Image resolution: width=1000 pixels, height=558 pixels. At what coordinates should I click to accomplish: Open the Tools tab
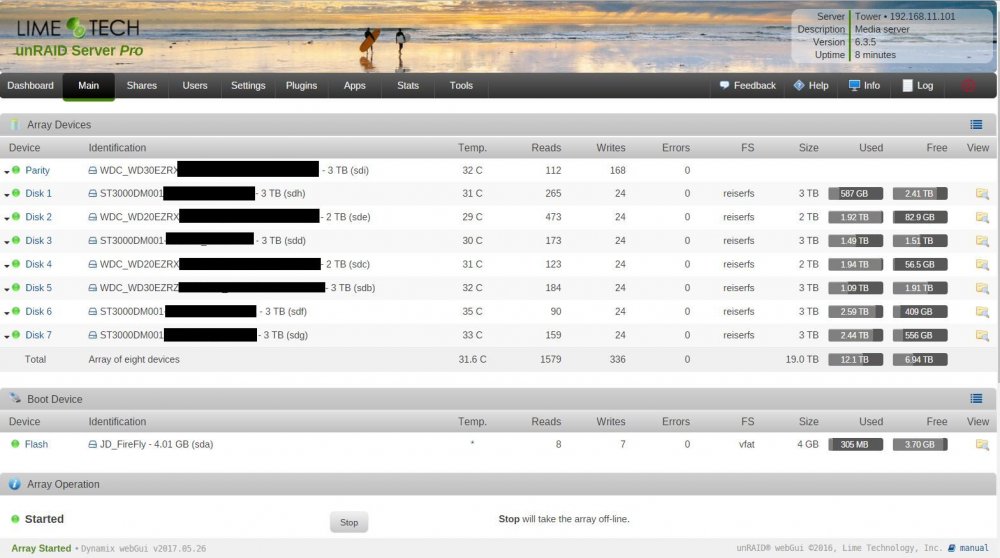461,85
